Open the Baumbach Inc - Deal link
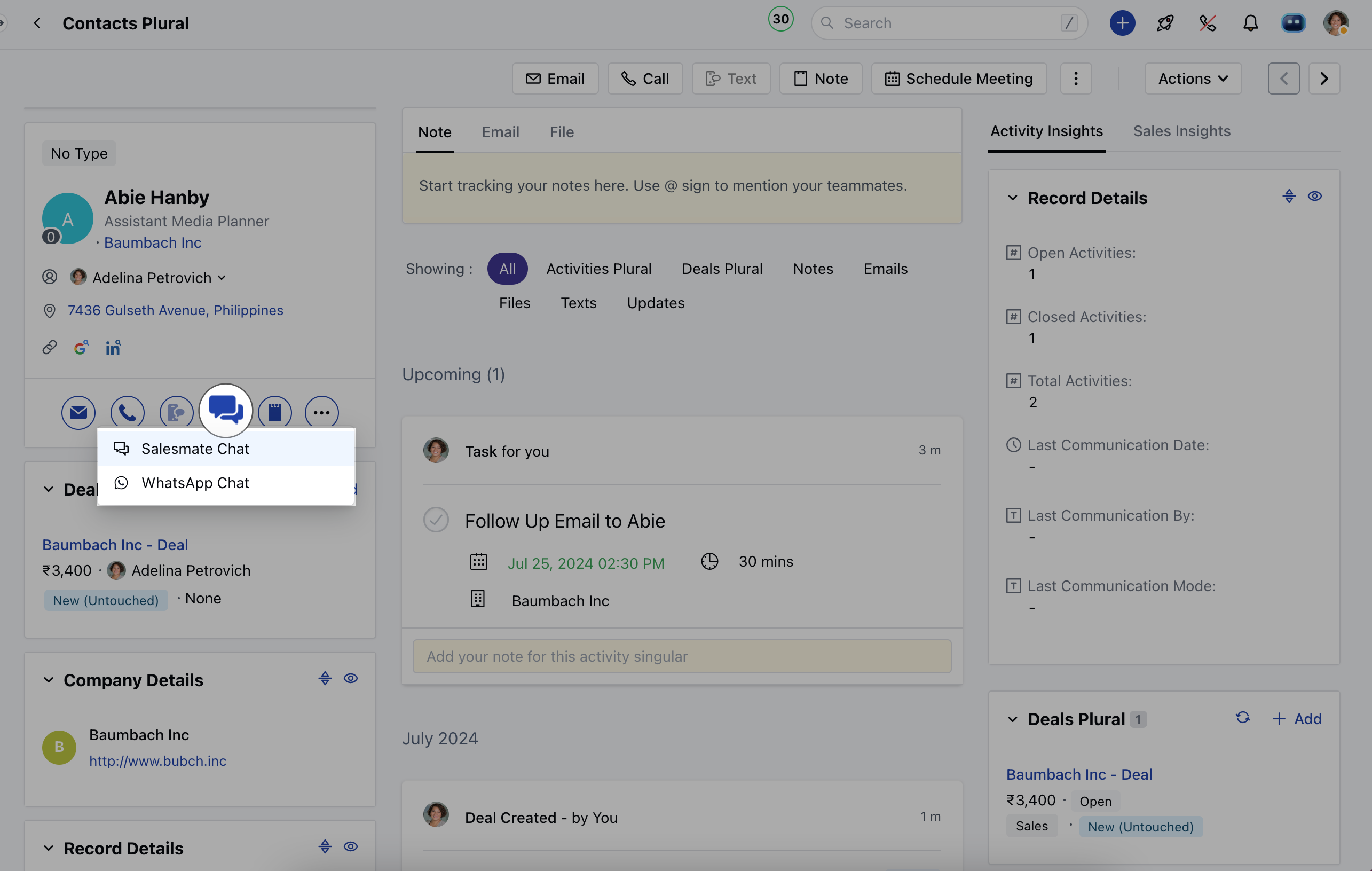 pyautogui.click(x=115, y=544)
